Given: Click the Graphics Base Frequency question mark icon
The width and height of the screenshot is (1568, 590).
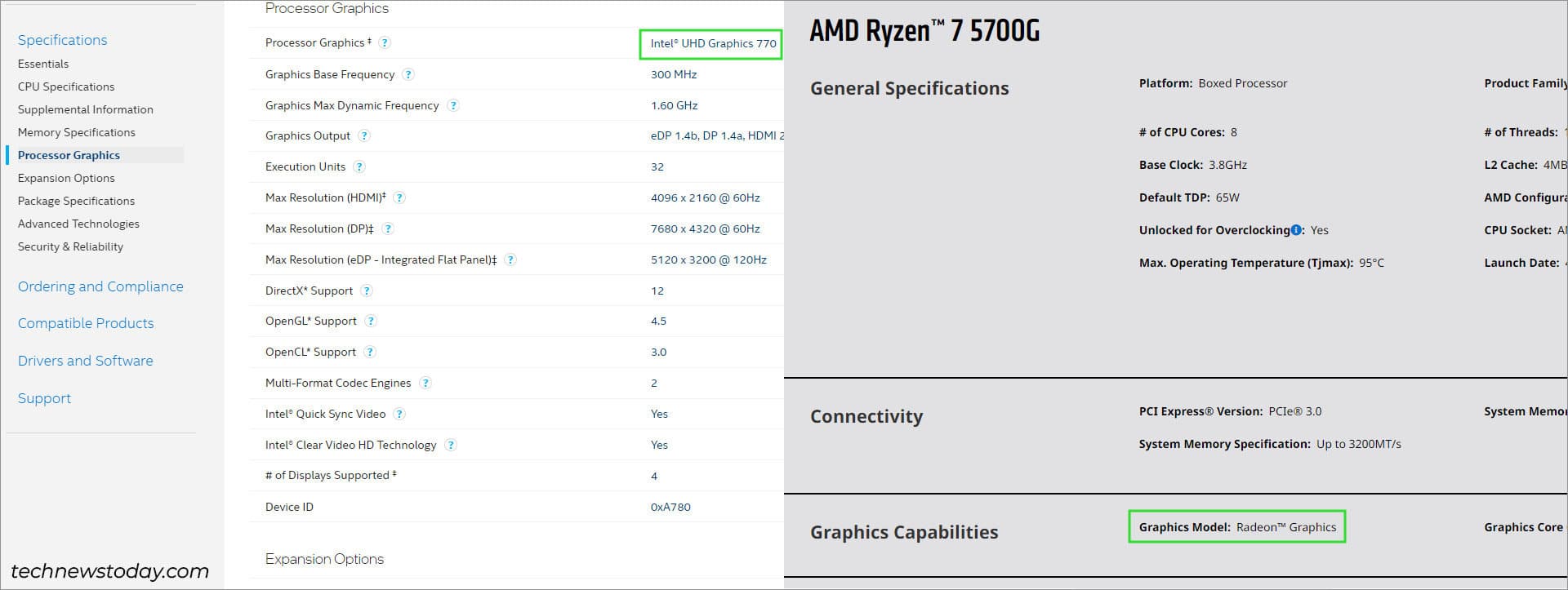Looking at the screenshot, I should pos(408,74).
